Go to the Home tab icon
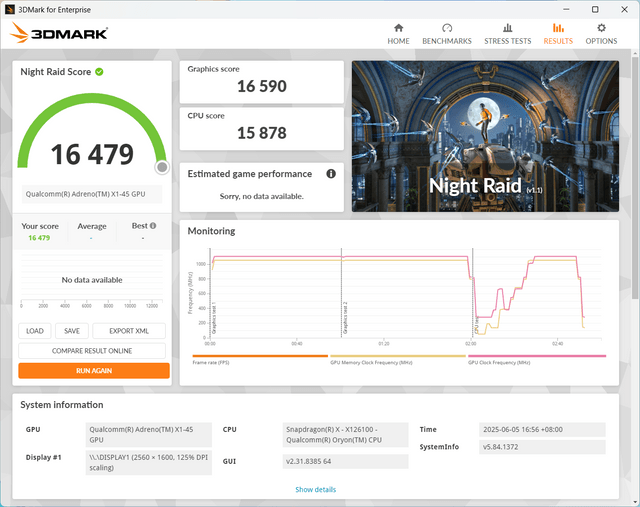The width and height of the screenshot is (640, 507). coord(398,28)
